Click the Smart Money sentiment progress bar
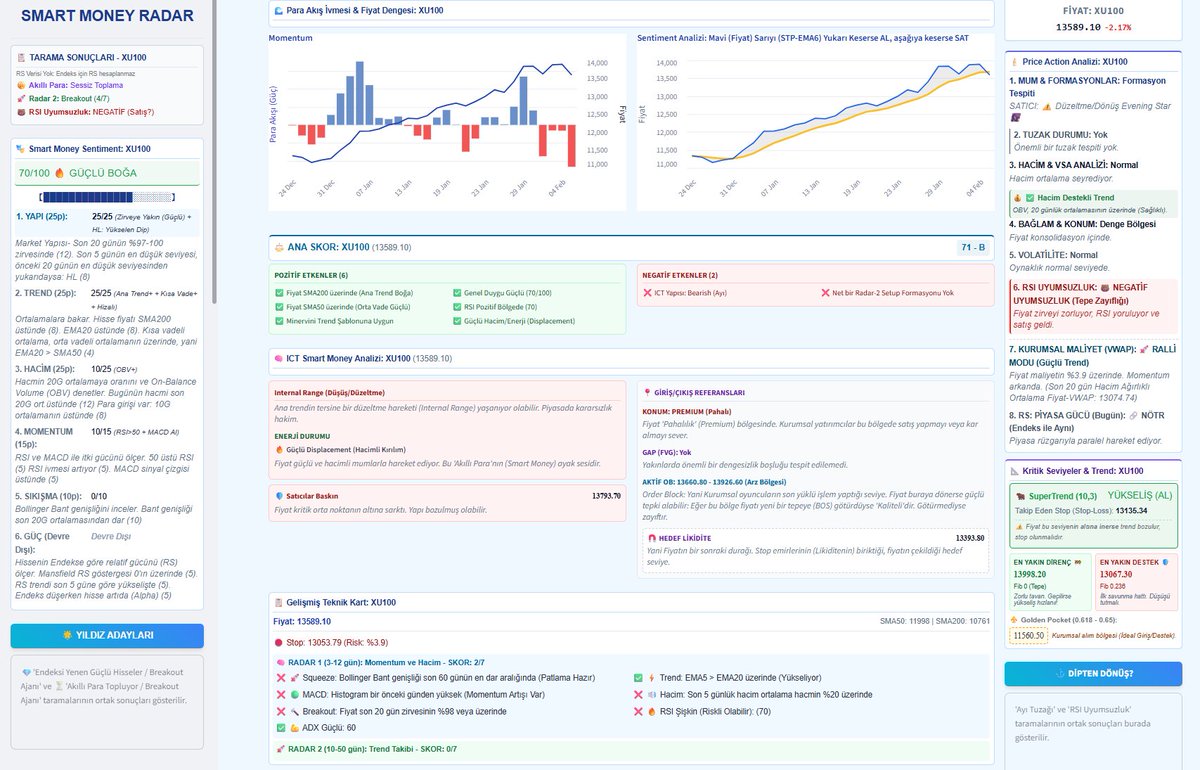This screenshot has height=770, width=1200. 107,197
